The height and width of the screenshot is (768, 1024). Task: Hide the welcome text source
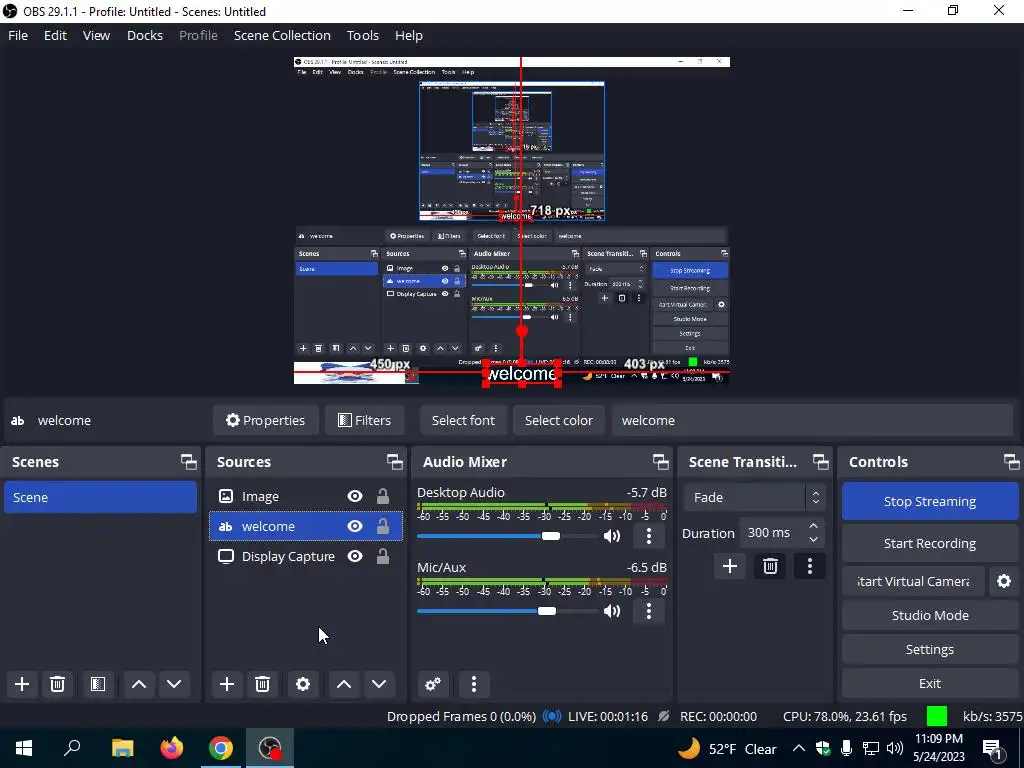point(355,526)
